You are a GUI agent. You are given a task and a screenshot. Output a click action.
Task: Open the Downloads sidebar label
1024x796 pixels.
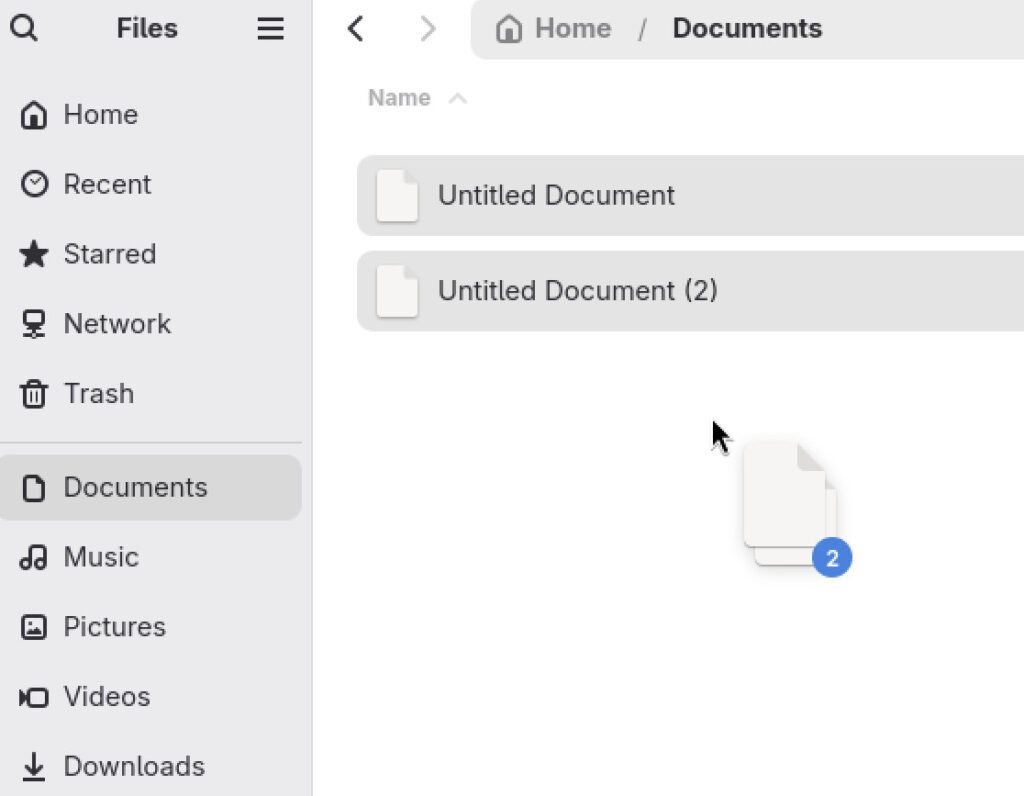point(134,767)
